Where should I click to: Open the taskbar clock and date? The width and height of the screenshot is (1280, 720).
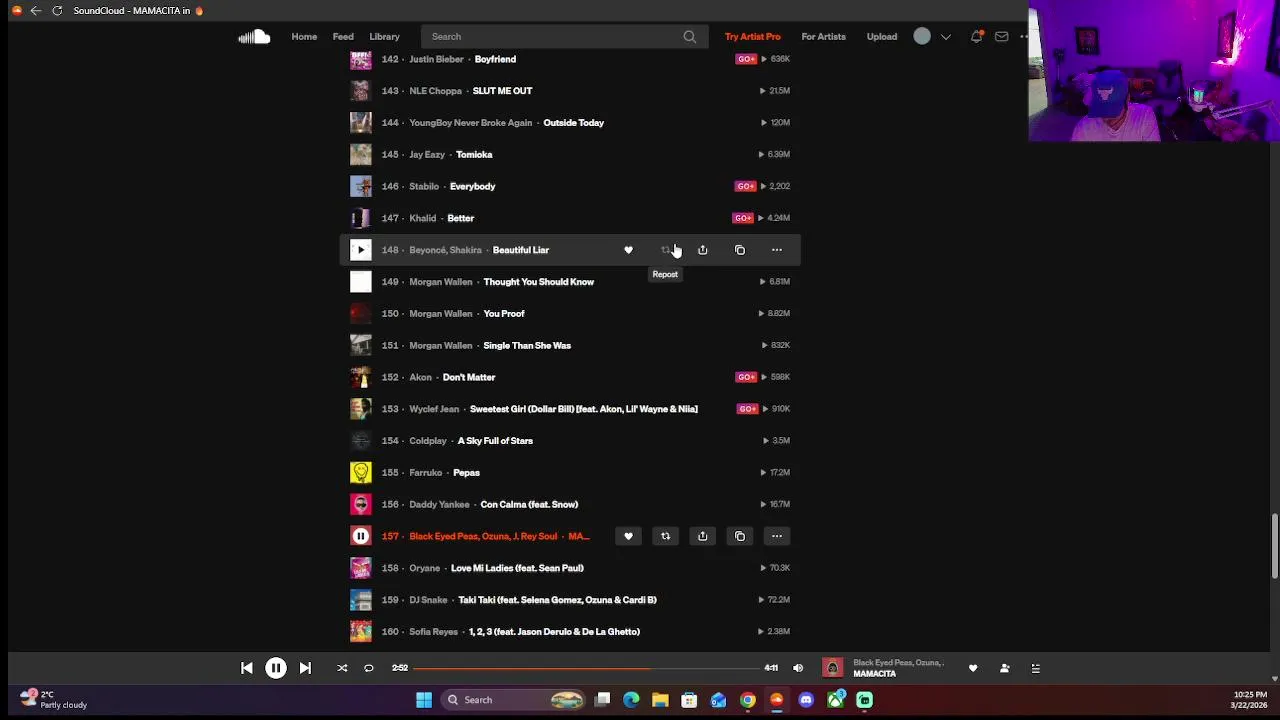click(x=1250, y=700)
